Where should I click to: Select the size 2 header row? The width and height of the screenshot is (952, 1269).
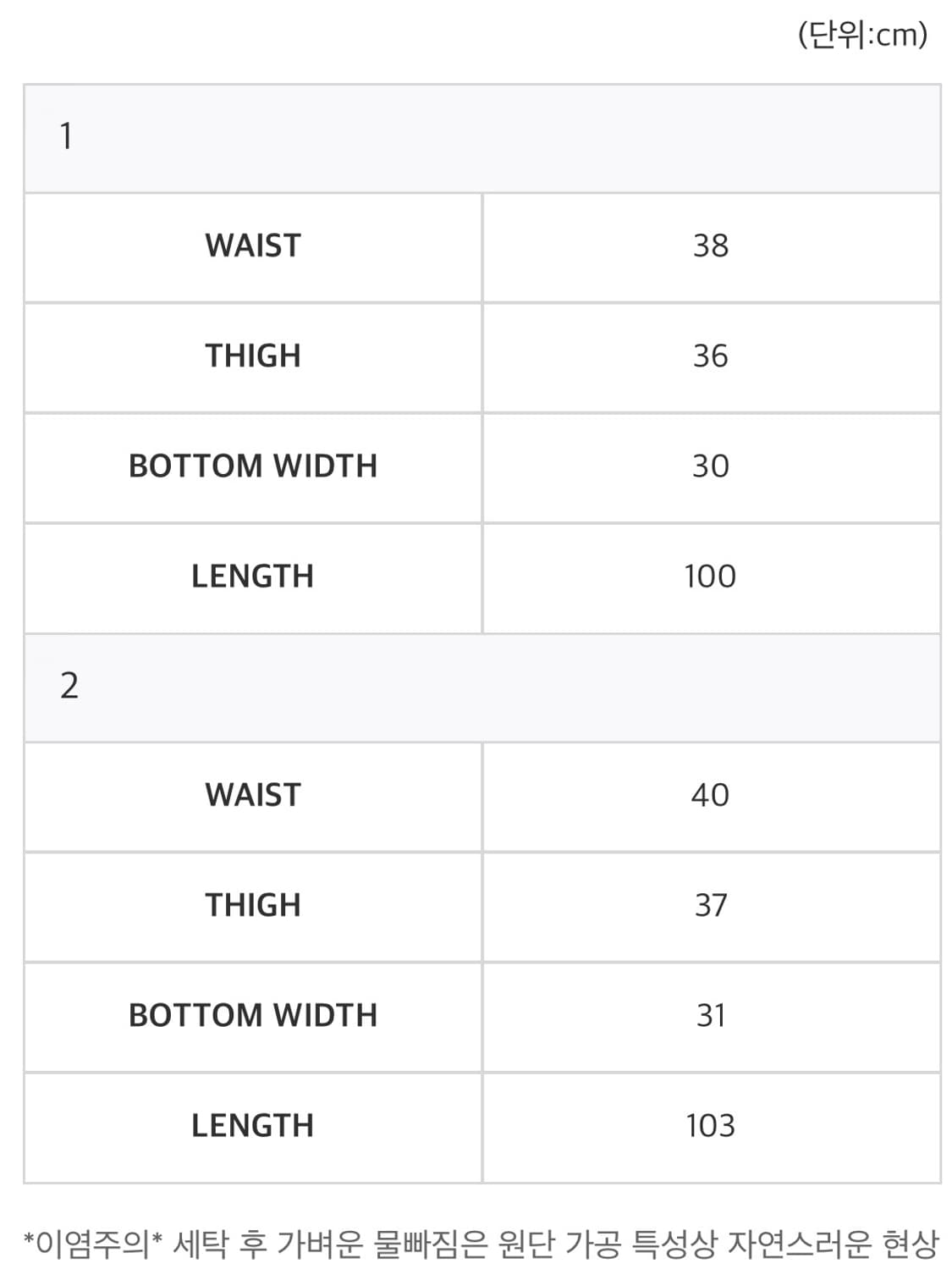(482, 687)
